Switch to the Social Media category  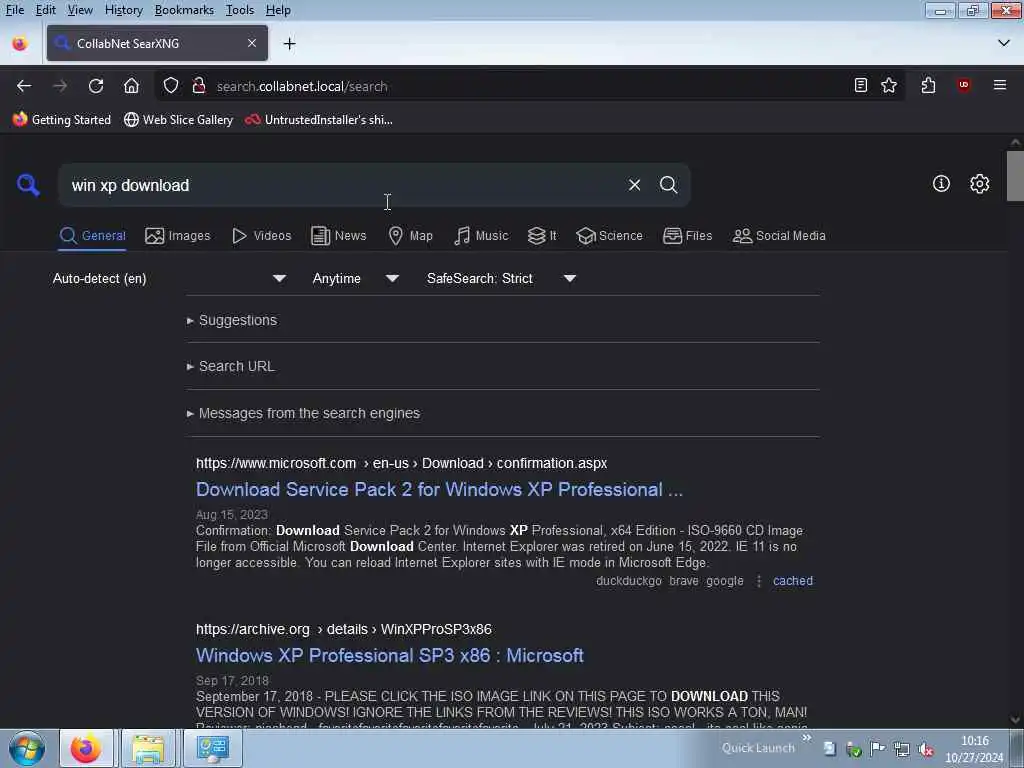[779, 236]
